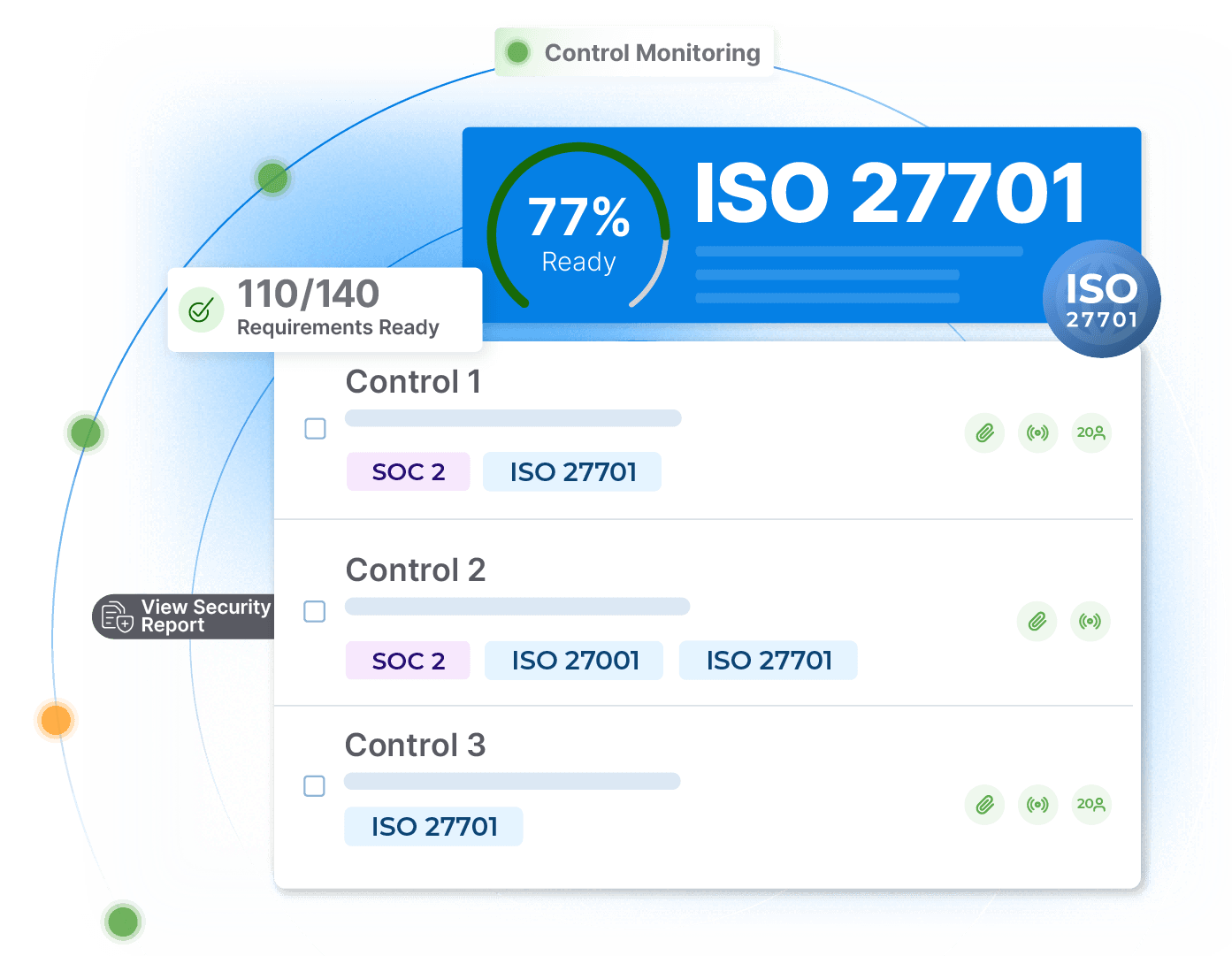Select the Control 3 checkbox
This screenshot has width=1232, height=956.
click(x=314, y=786)
